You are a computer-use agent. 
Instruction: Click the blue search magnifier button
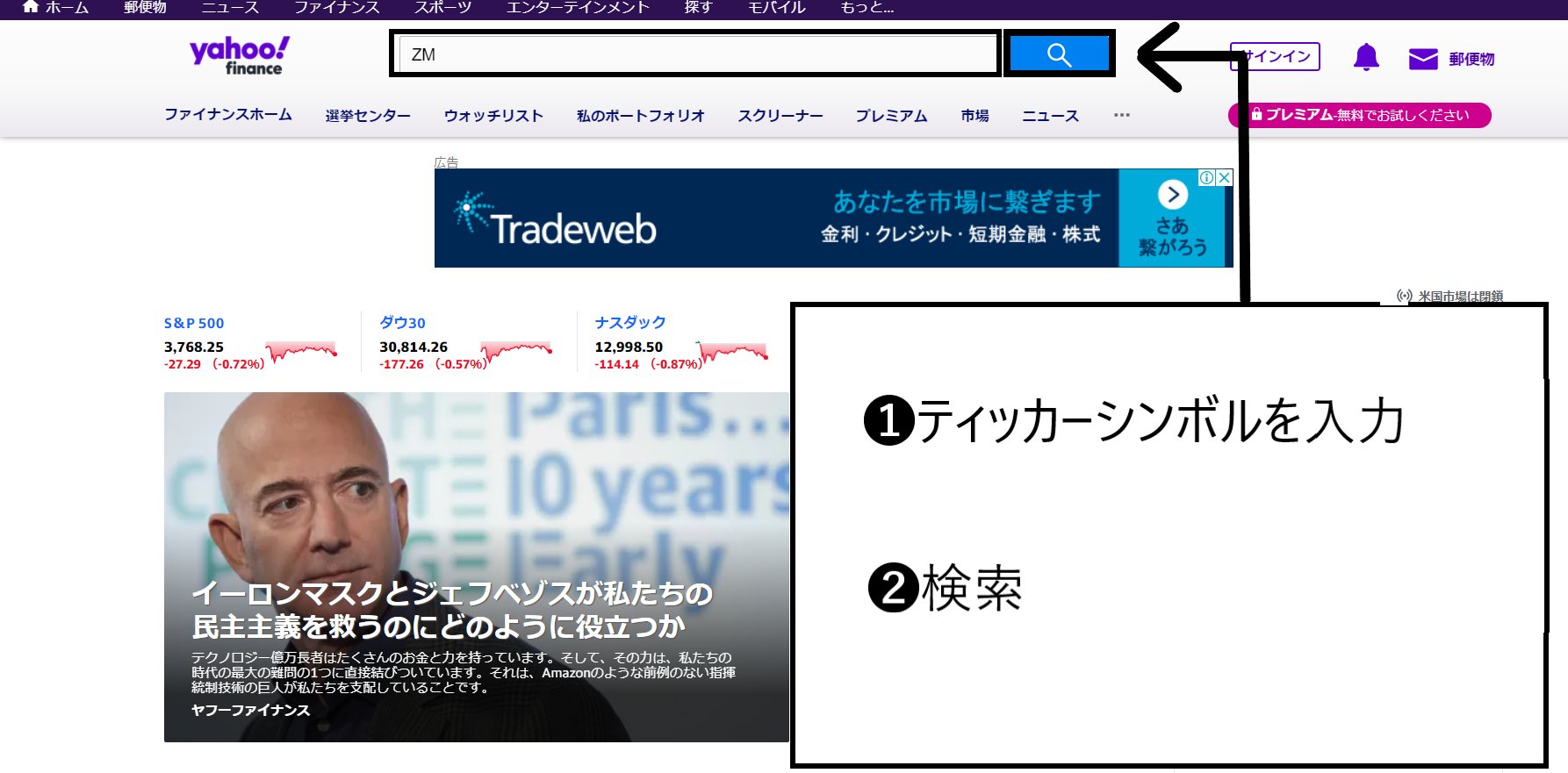pos(1059,54)
